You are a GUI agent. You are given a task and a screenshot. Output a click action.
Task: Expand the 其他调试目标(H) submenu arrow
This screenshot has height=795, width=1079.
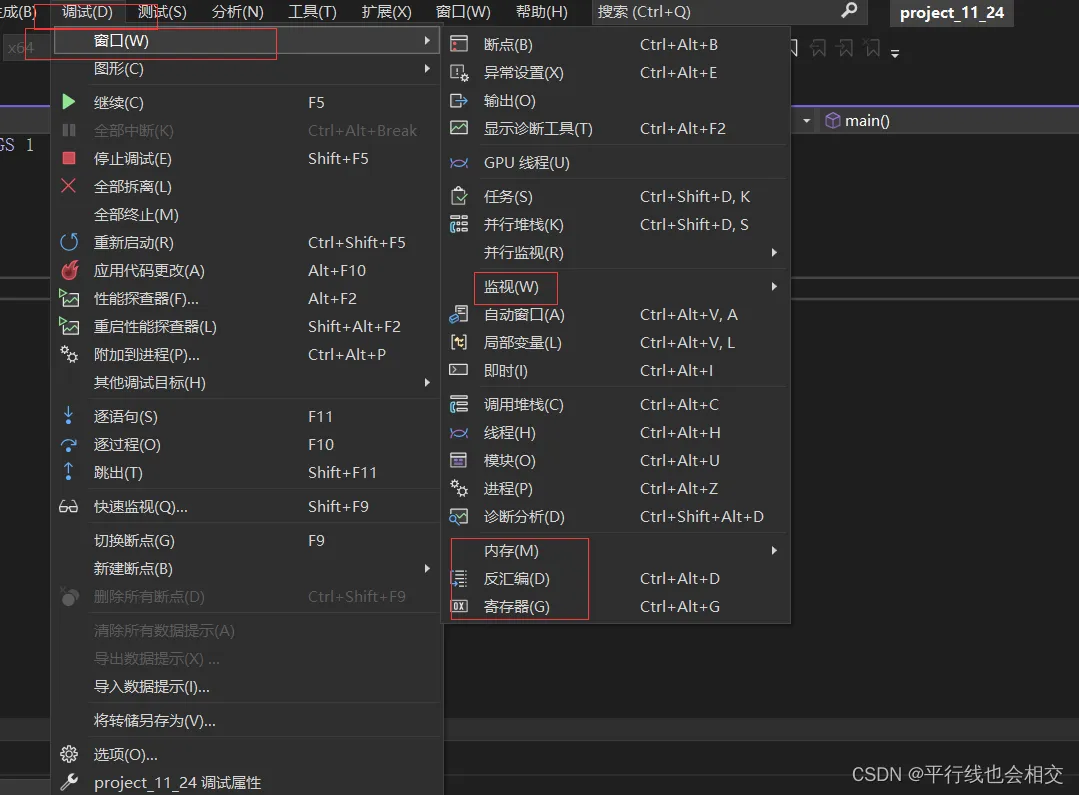tap(427, 382)
